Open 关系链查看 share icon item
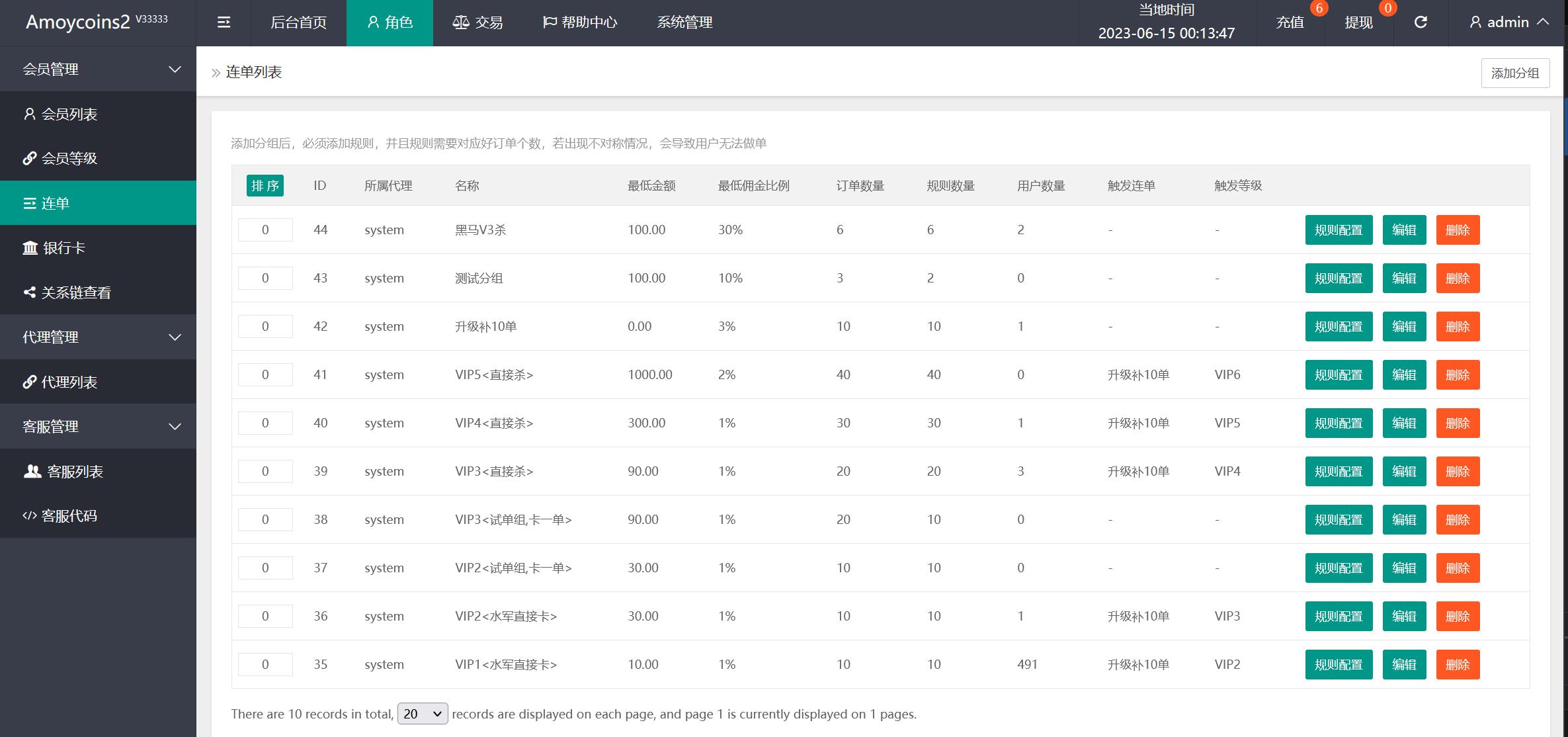Screen dimensions: 1568x737 pos(75,292)
